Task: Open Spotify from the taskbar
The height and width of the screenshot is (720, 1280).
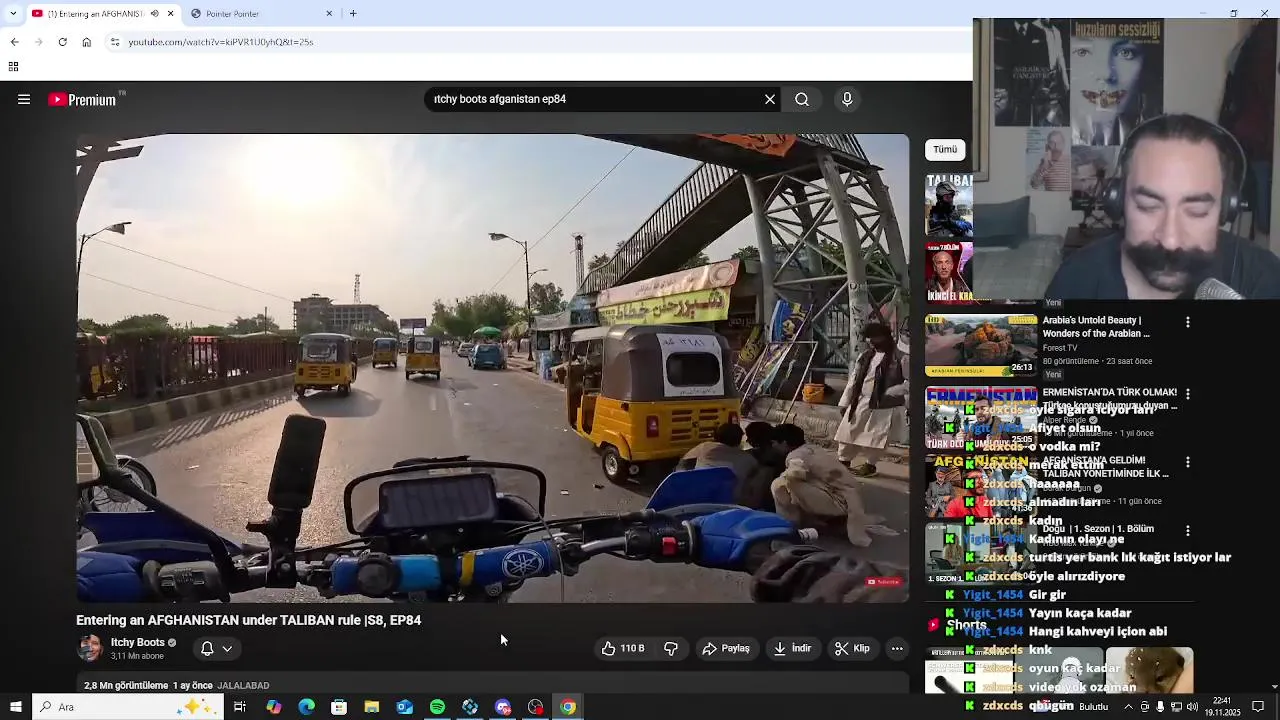Action: tap(437, 707)
